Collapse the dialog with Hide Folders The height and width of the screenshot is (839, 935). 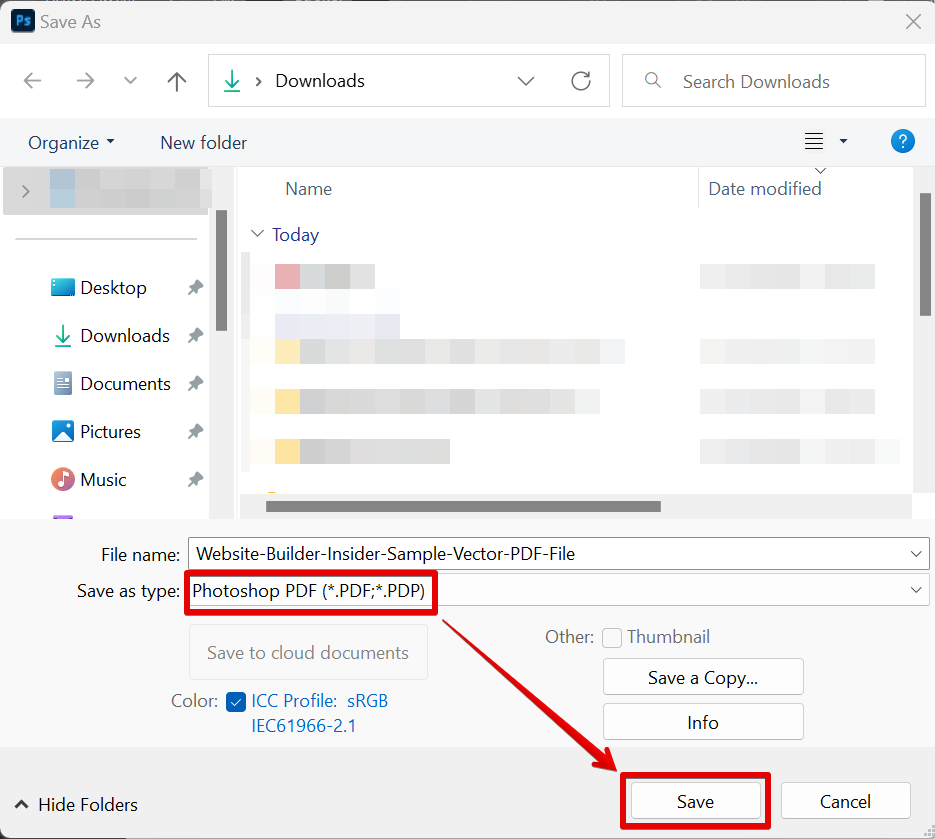(77, 804)
